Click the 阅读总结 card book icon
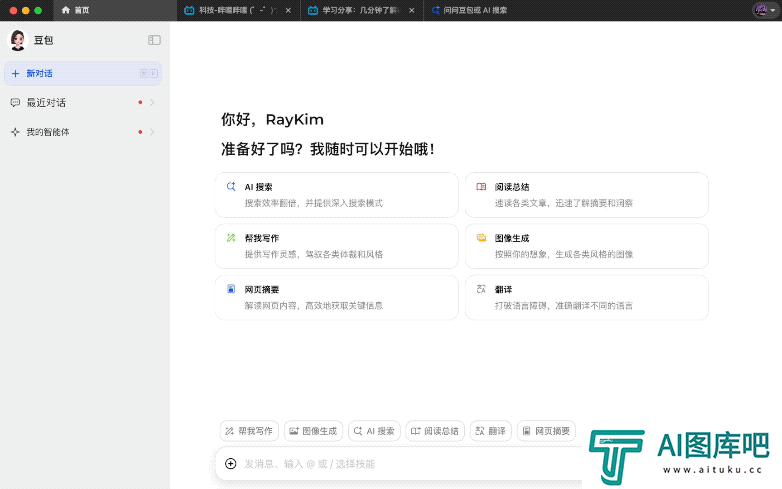Screen dimensions: 782x489 pos(481,186)
